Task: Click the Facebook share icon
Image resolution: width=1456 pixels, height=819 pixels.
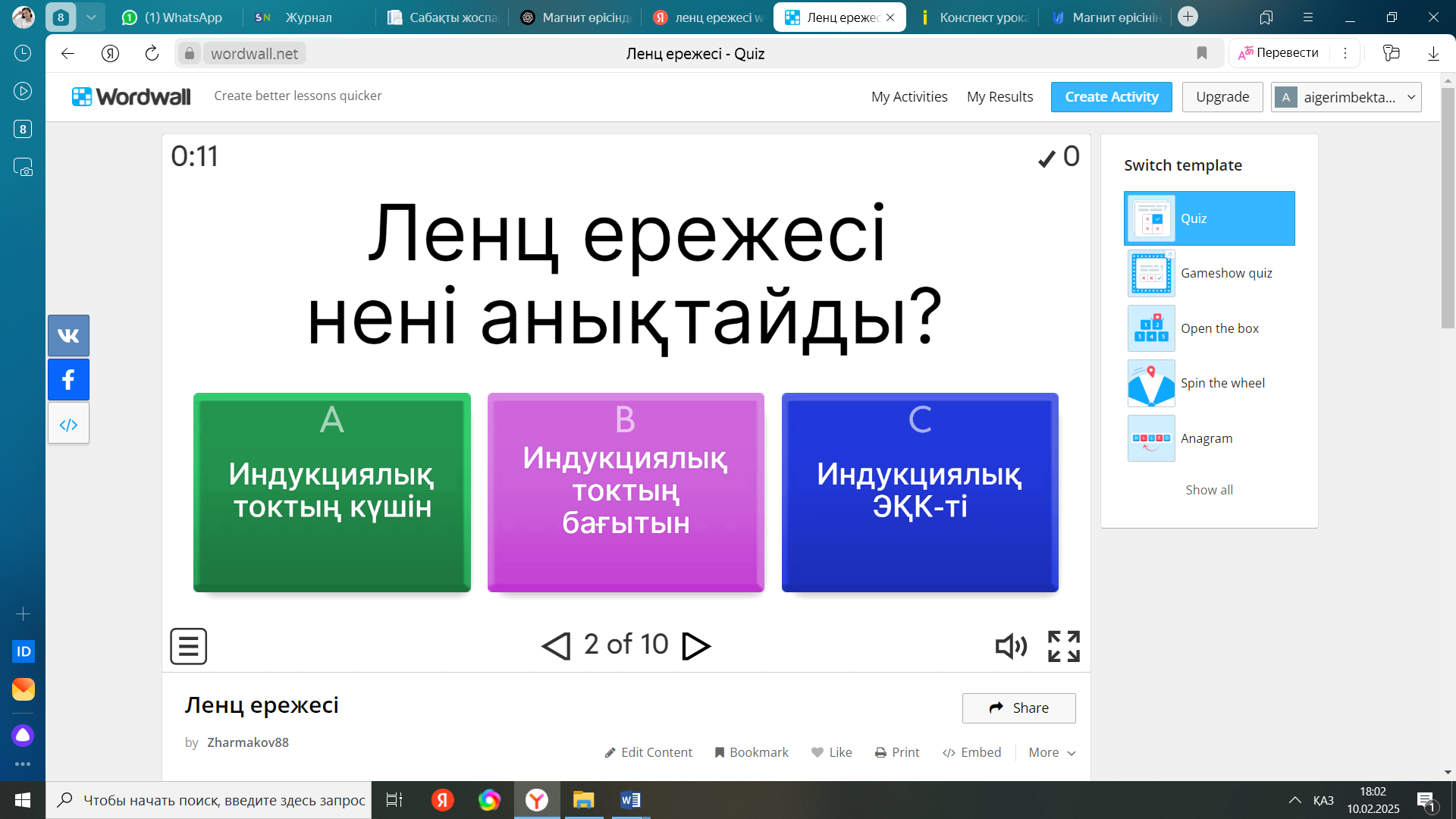Action: (68, 379)
